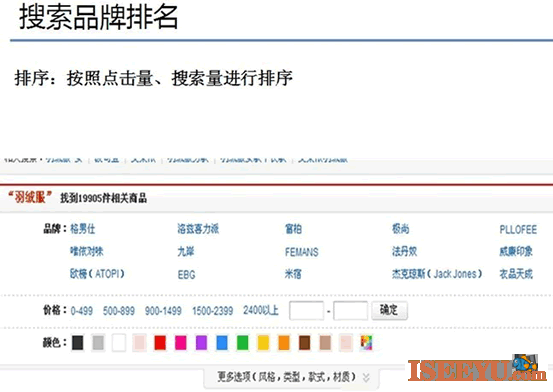Focus the minimum price input box
553x392 pixels.
pyautogui.click(x=306, y=310)
